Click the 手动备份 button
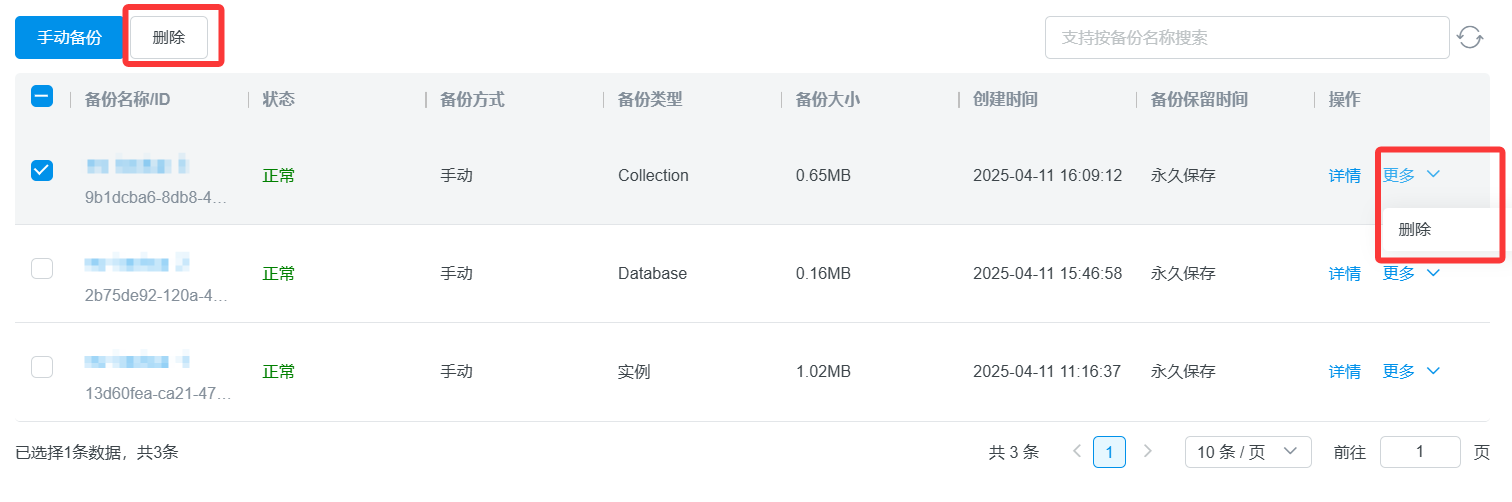 click(x=69, y=37)
